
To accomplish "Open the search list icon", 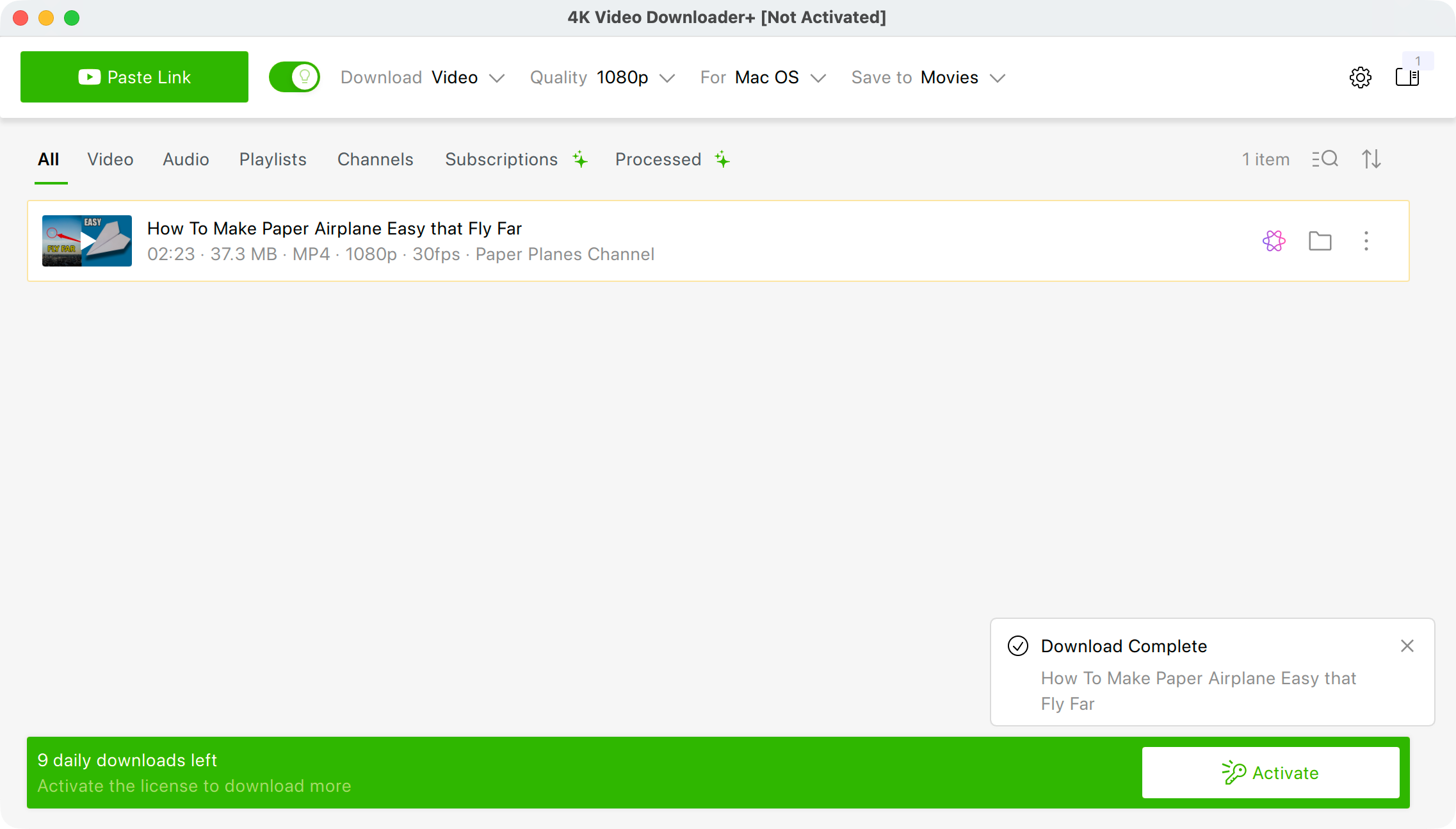I will (x=1325, y=159).
